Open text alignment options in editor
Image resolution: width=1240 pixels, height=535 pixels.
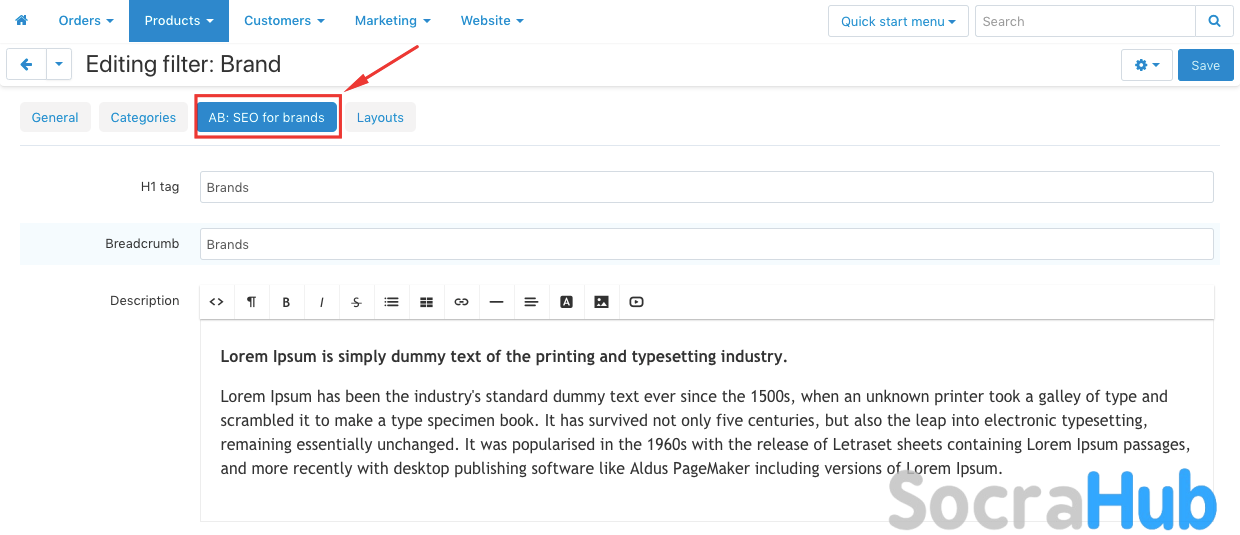531,302
